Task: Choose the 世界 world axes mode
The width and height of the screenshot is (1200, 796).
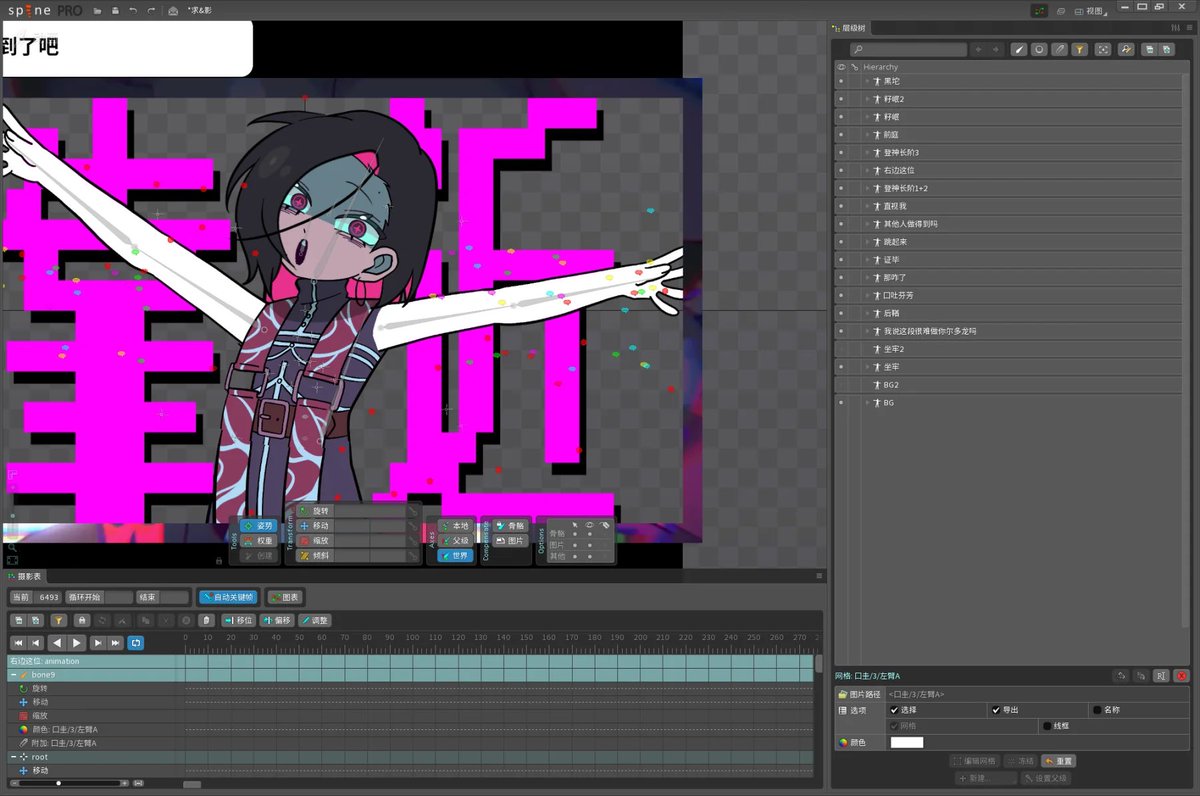Action: click(x=456, y=556)
